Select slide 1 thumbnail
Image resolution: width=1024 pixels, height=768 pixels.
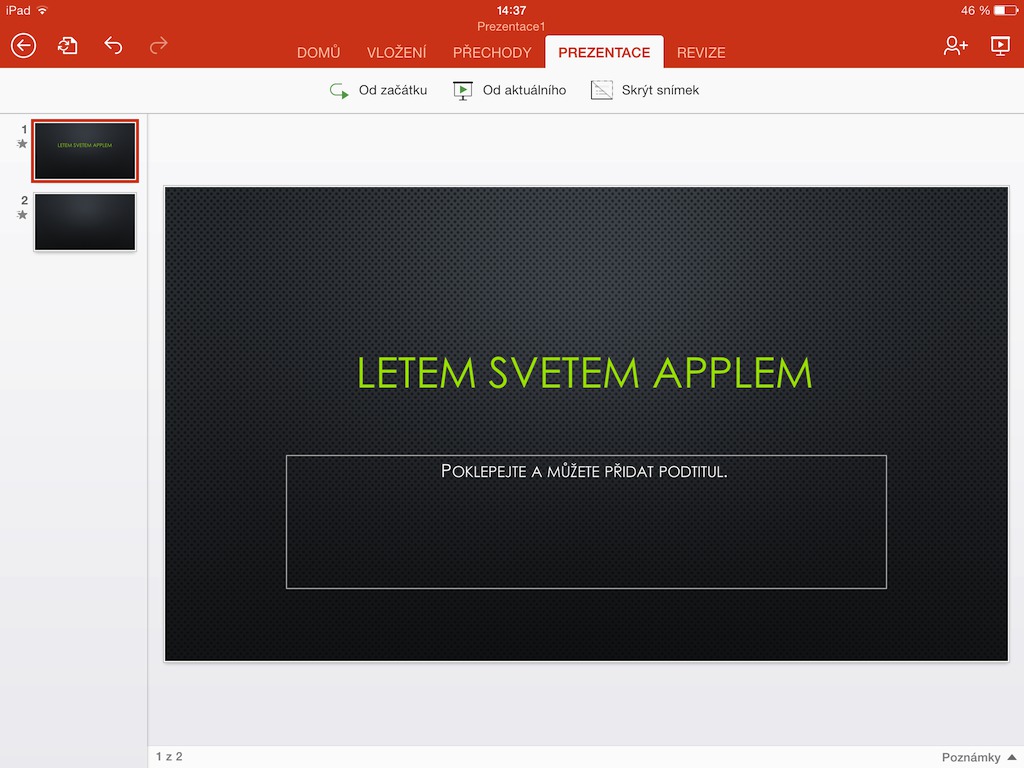[85, 151]
